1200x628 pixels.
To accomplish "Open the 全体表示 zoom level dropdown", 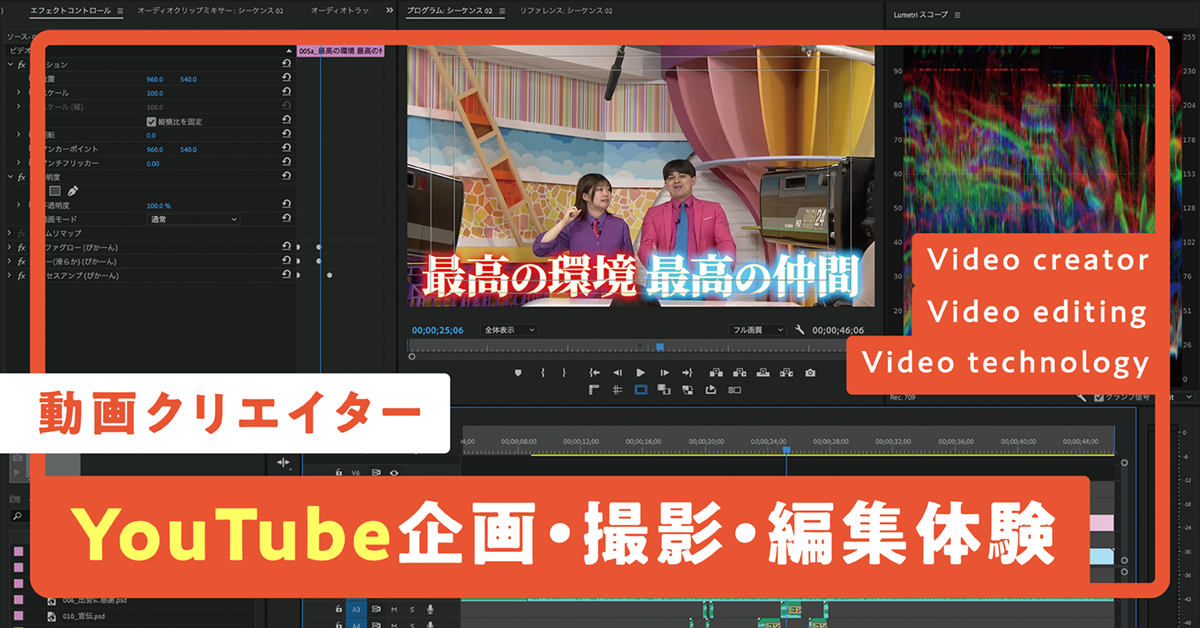I will 510,330.
